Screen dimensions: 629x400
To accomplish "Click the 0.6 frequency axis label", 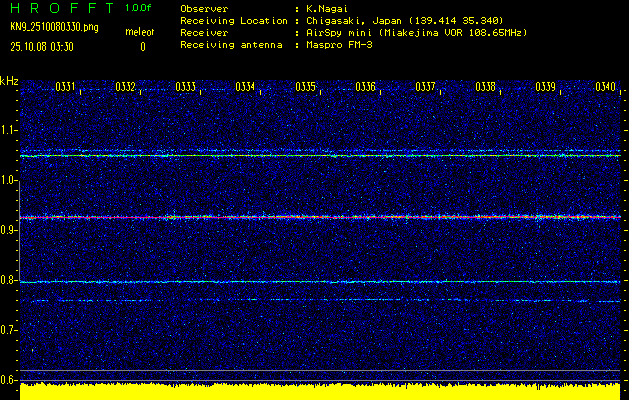I will [x=9, y=380].
